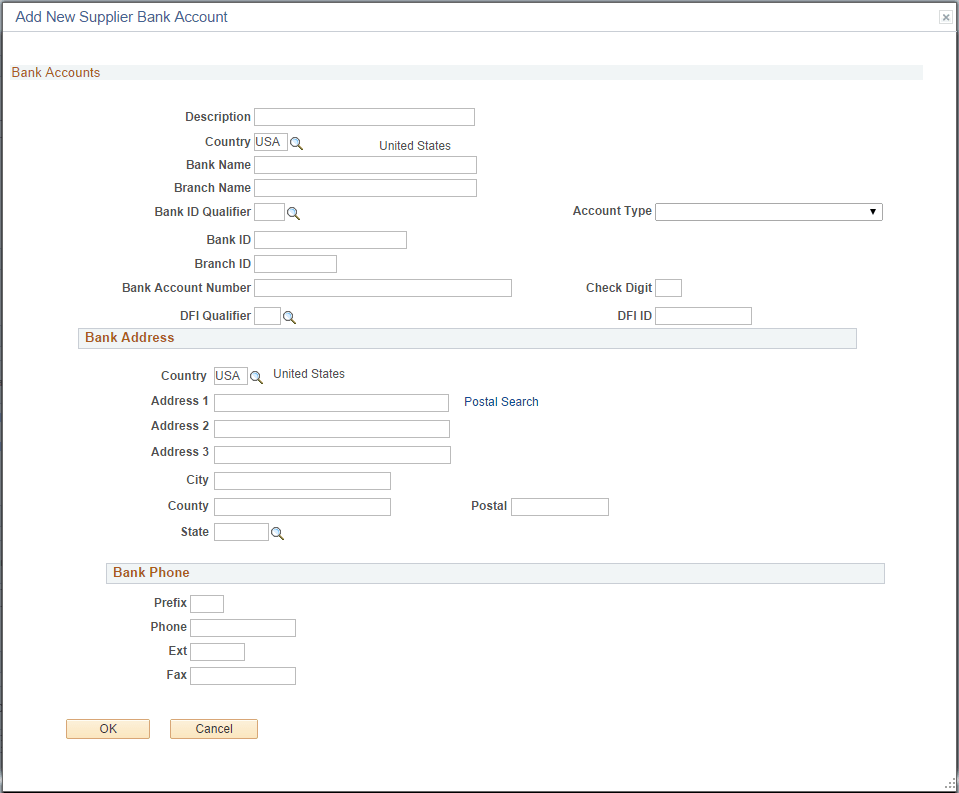Image resolution: width=959 pixels, height=793 pixels.
Task: Open the Bank ID Qualifier lookup
Action: tap(291, 212)
